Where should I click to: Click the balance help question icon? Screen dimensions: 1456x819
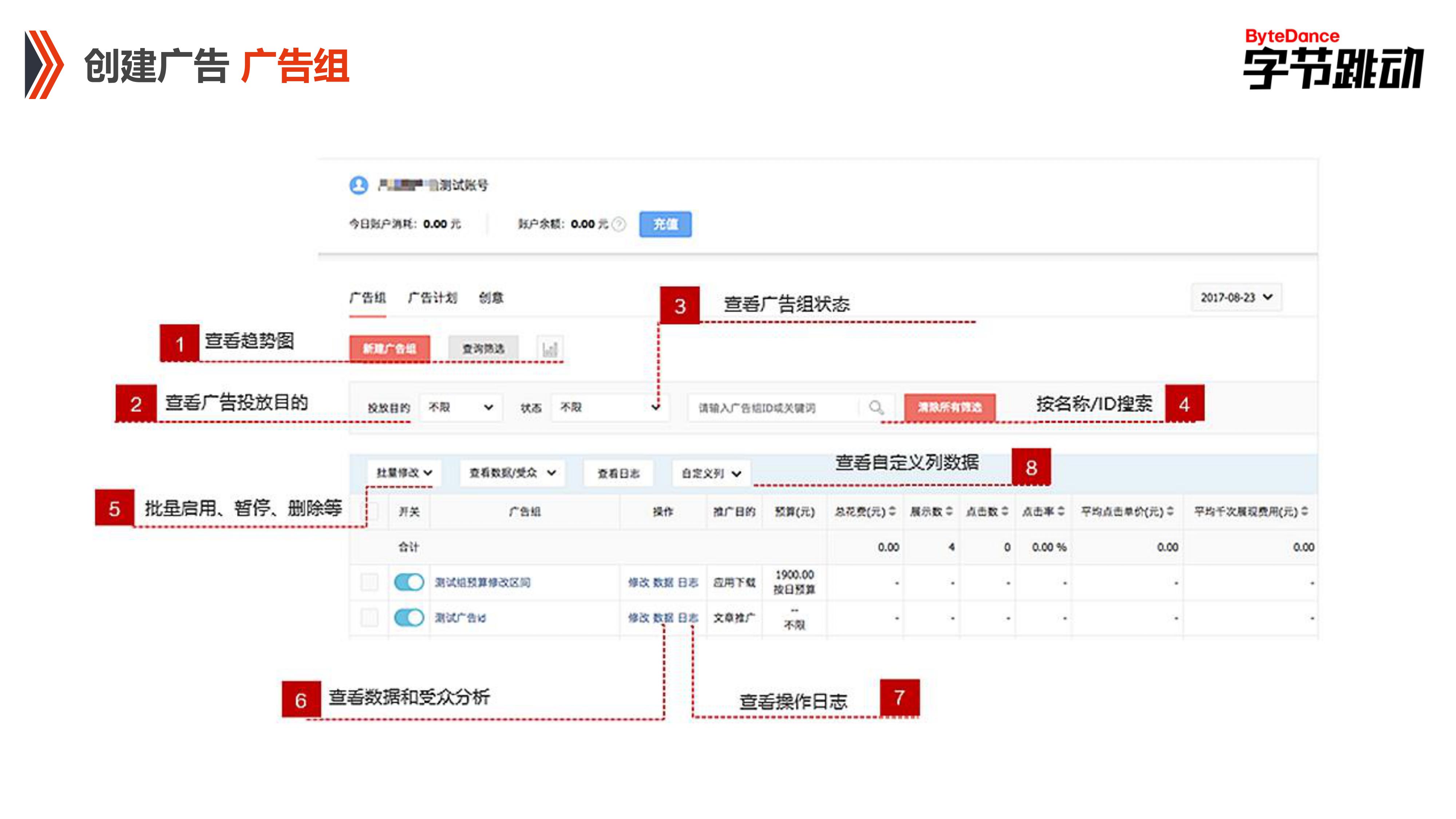pyautogui.click(x=619, y=224)
